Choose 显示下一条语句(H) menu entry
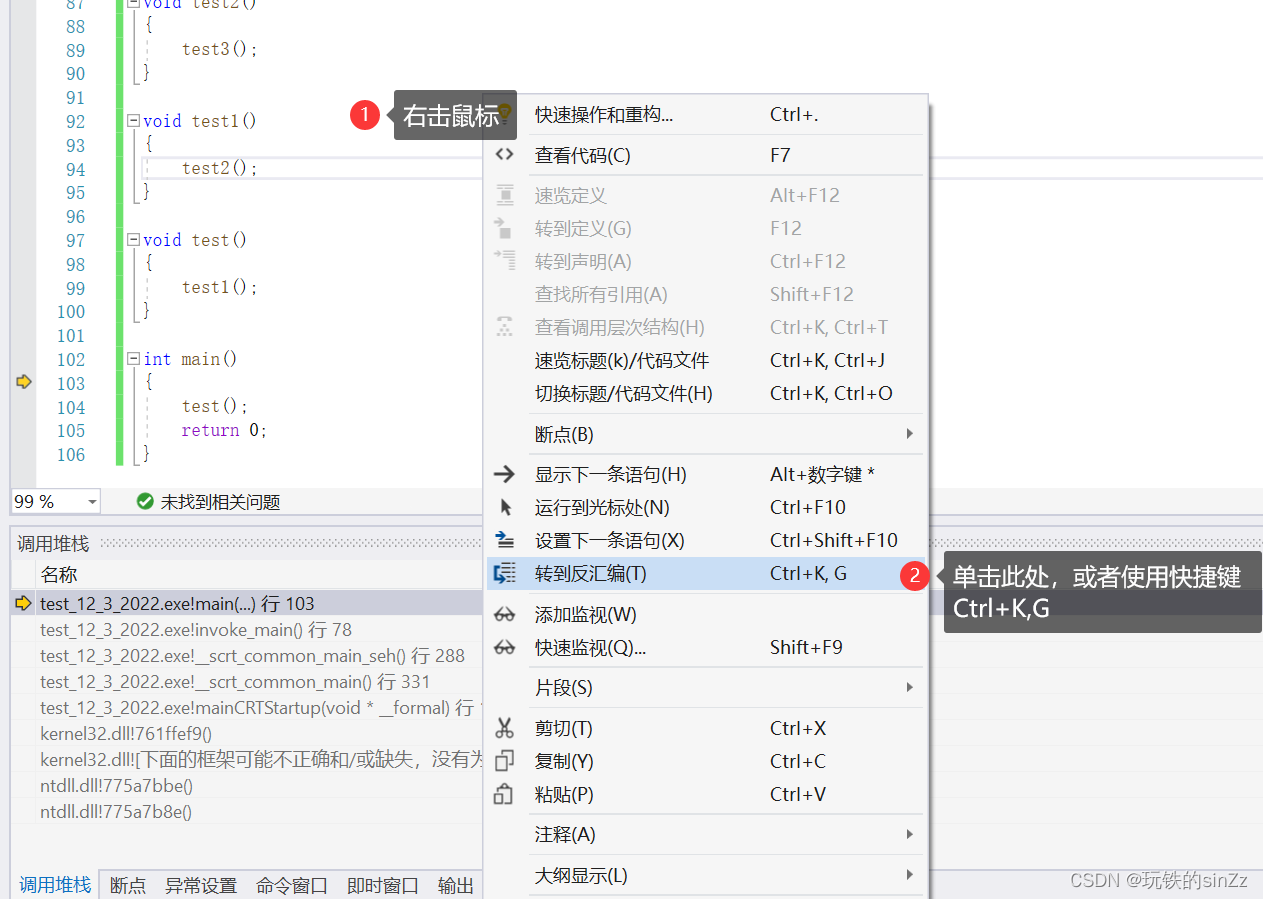This screenshot has height=899, width=1263. coord(706,474)
